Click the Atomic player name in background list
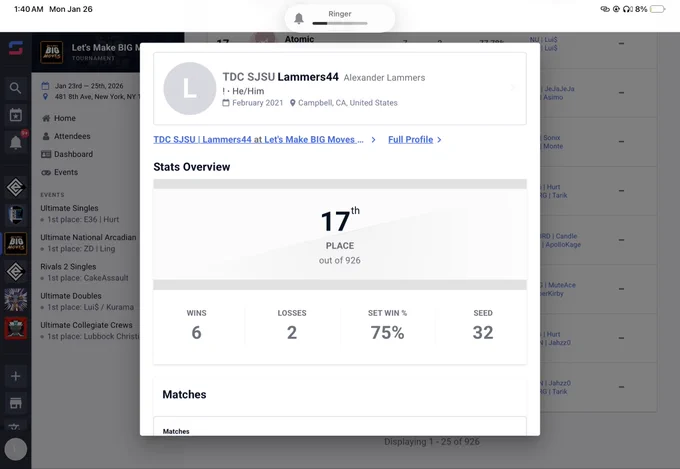The image size is (680, 469). click(299, 39)
